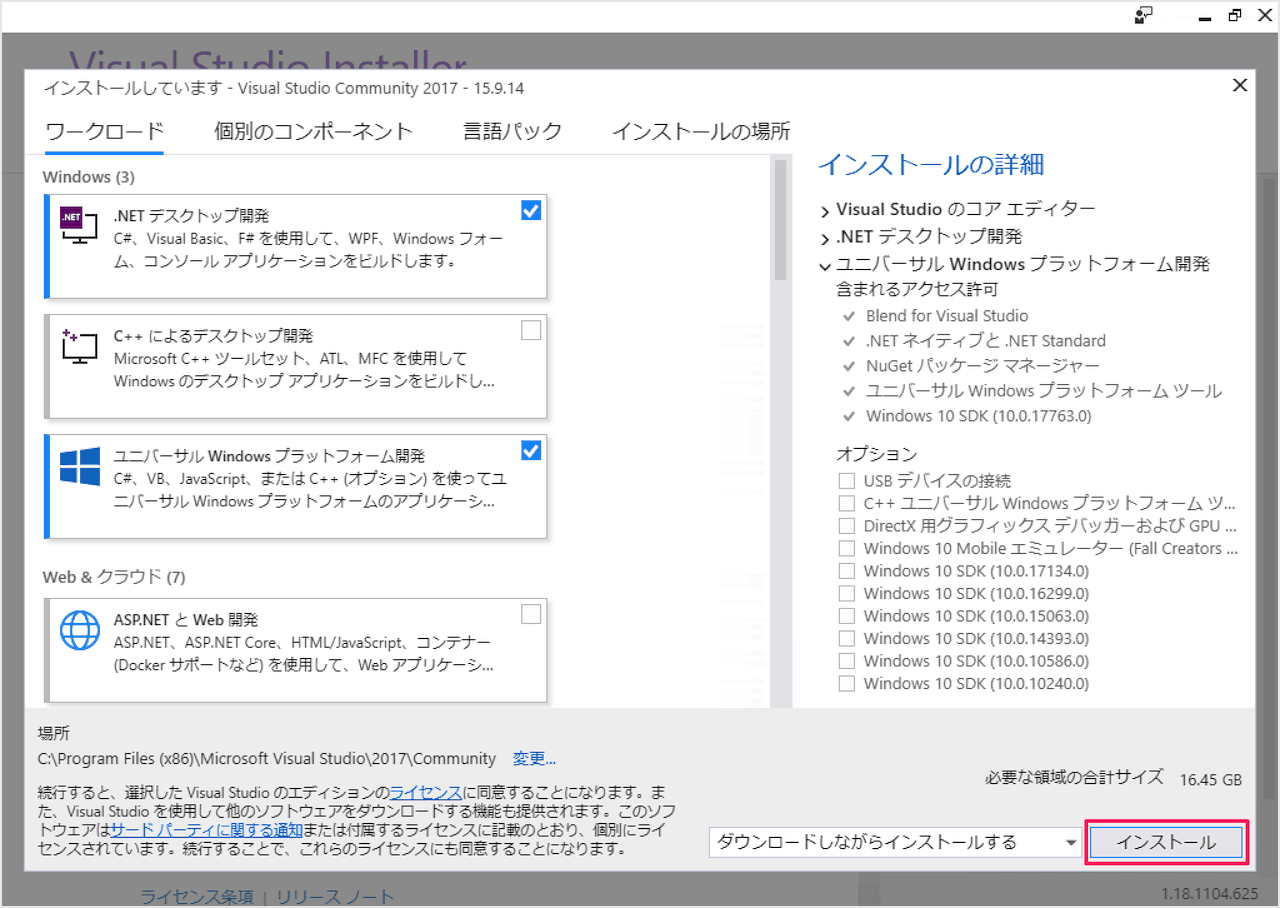Open the ライセンス link in agreement text
The width and height of the screenshot is (1280, 908).
426,791
